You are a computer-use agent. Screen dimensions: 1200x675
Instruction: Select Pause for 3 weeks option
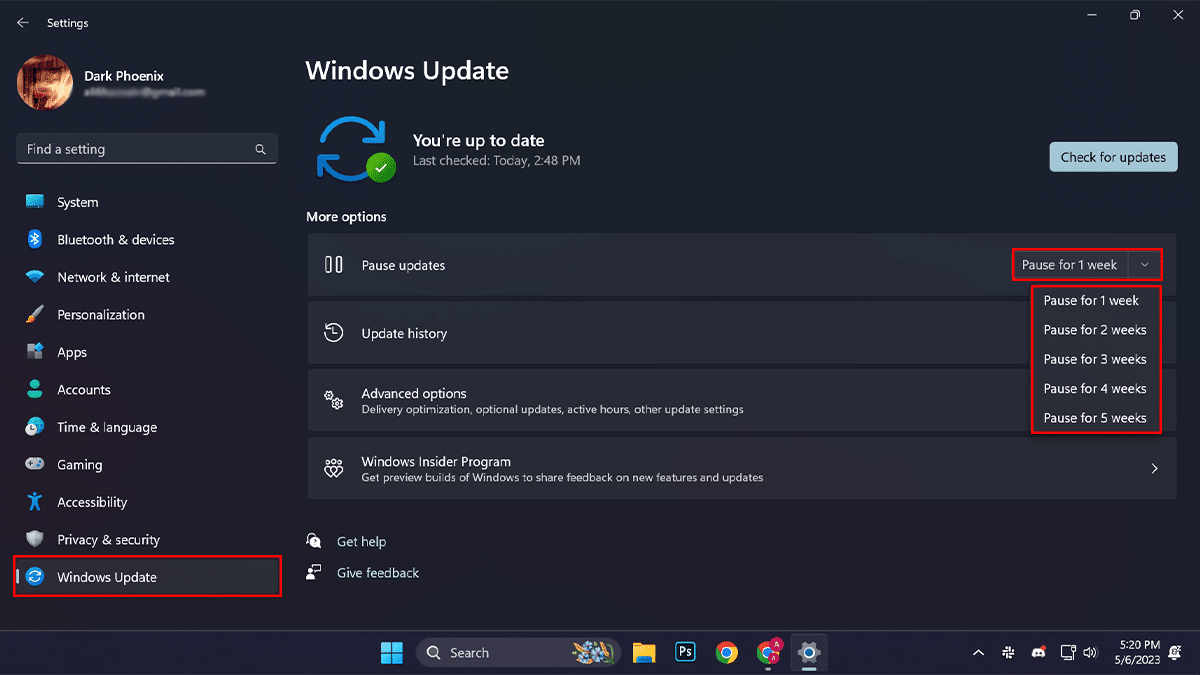pos(1095,359)
